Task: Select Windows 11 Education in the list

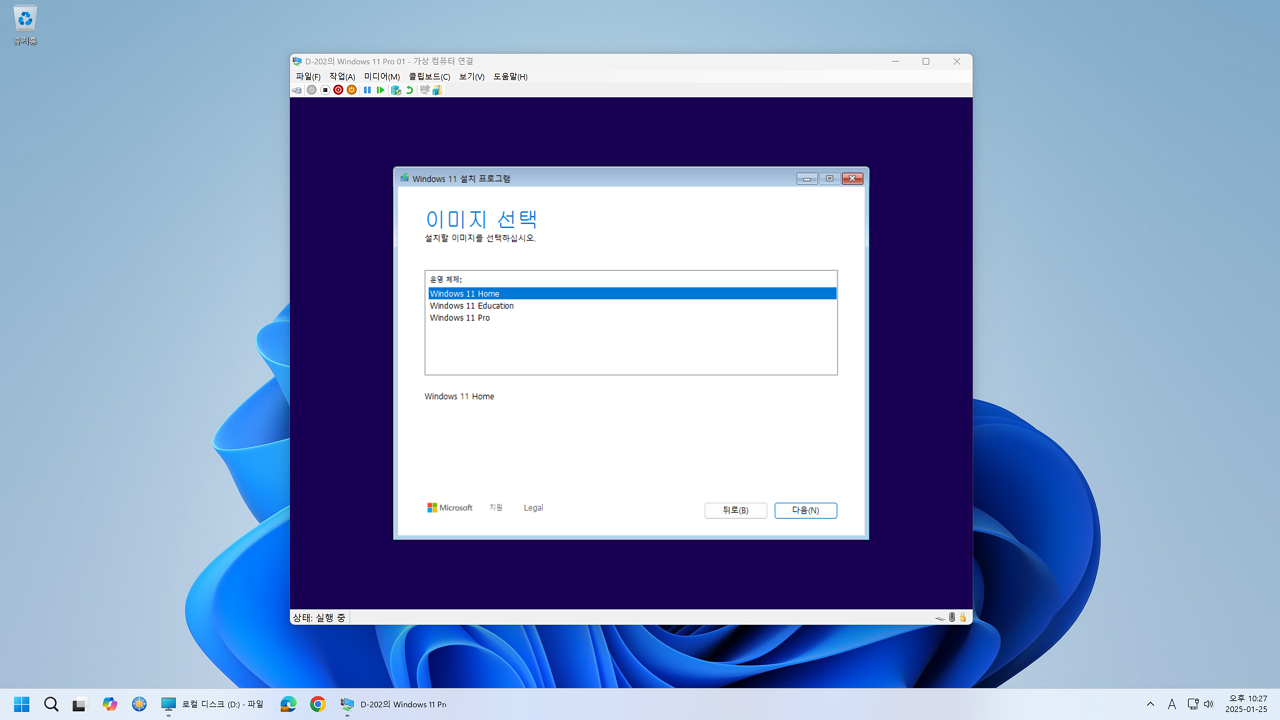Action: (632, 306)
